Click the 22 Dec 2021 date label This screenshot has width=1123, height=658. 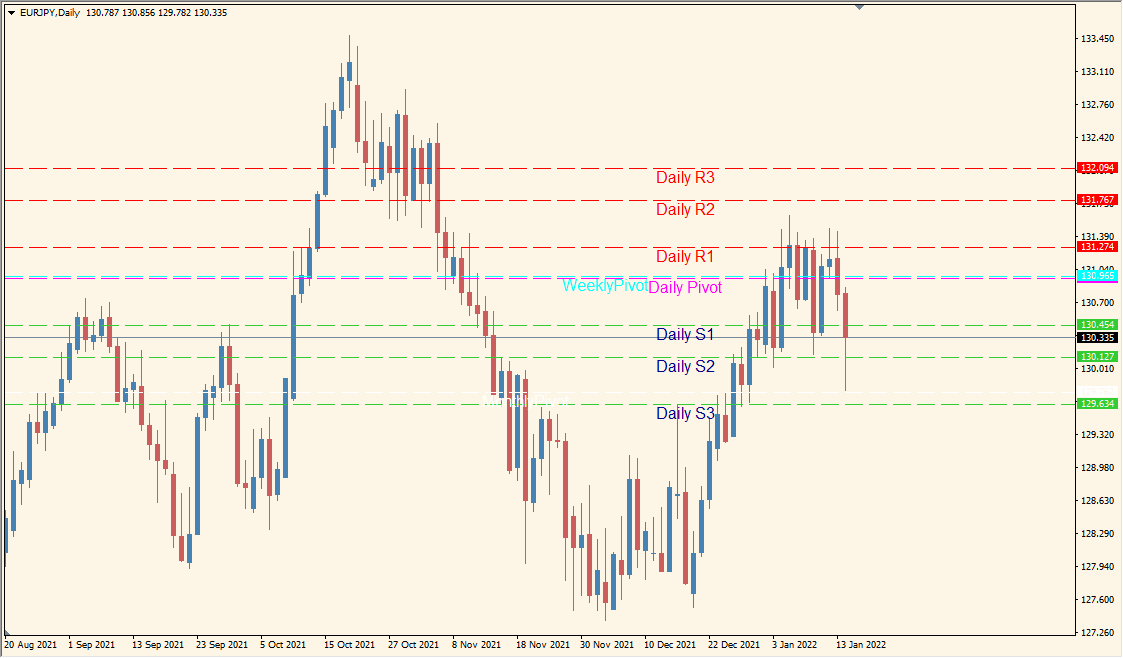click(x=734, y=644)
